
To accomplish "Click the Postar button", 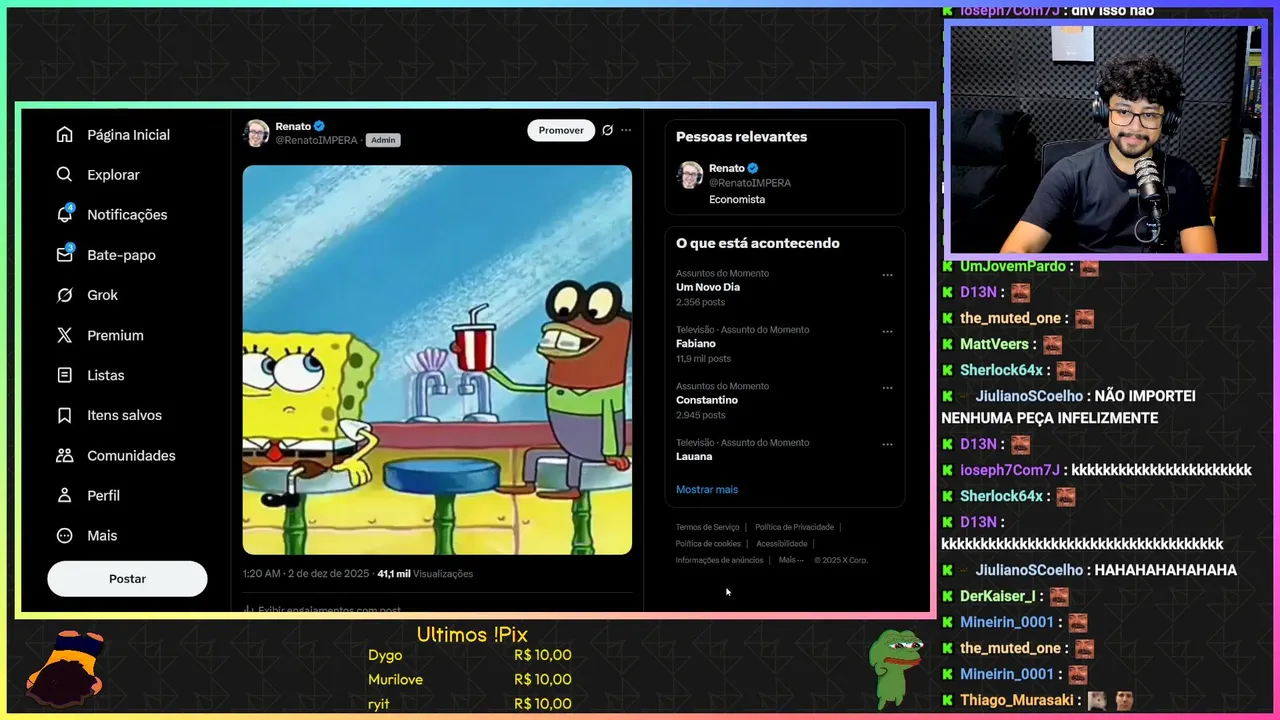I will point(127,579).
